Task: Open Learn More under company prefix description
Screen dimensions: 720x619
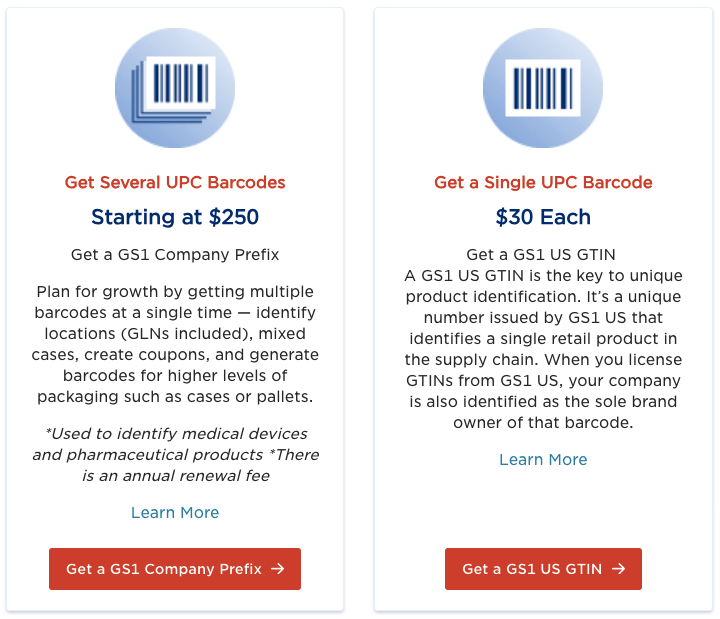Action: click(x=175, y=512)
